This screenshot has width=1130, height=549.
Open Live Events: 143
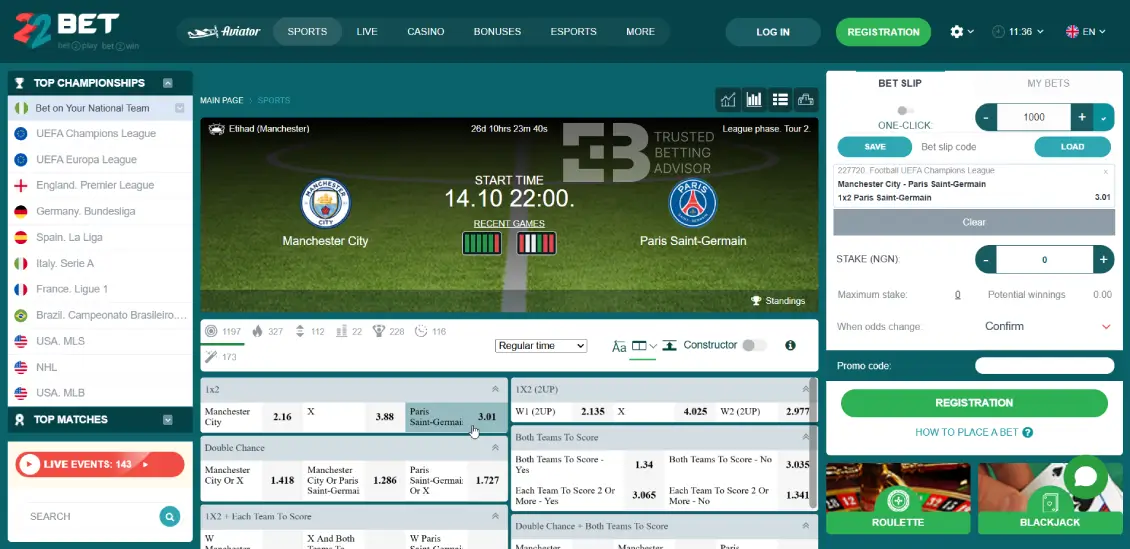point(99,464)
